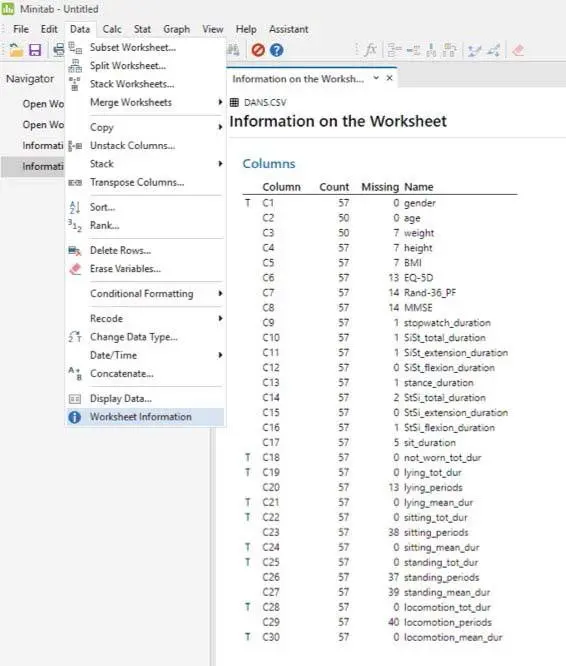Click the fx Assign Formula icon
This screenshot has height=666, width=566.
(x=371, y=50)
